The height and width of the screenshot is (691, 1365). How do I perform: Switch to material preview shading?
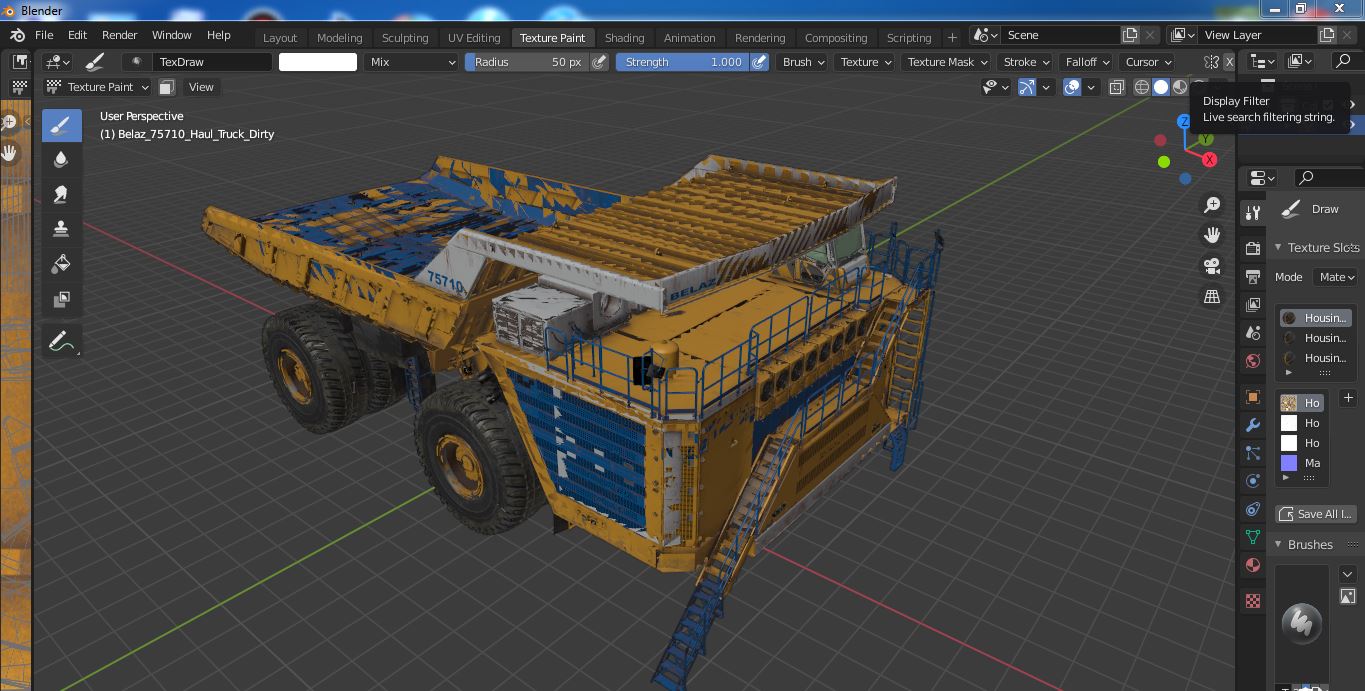tap(1180, 87)
